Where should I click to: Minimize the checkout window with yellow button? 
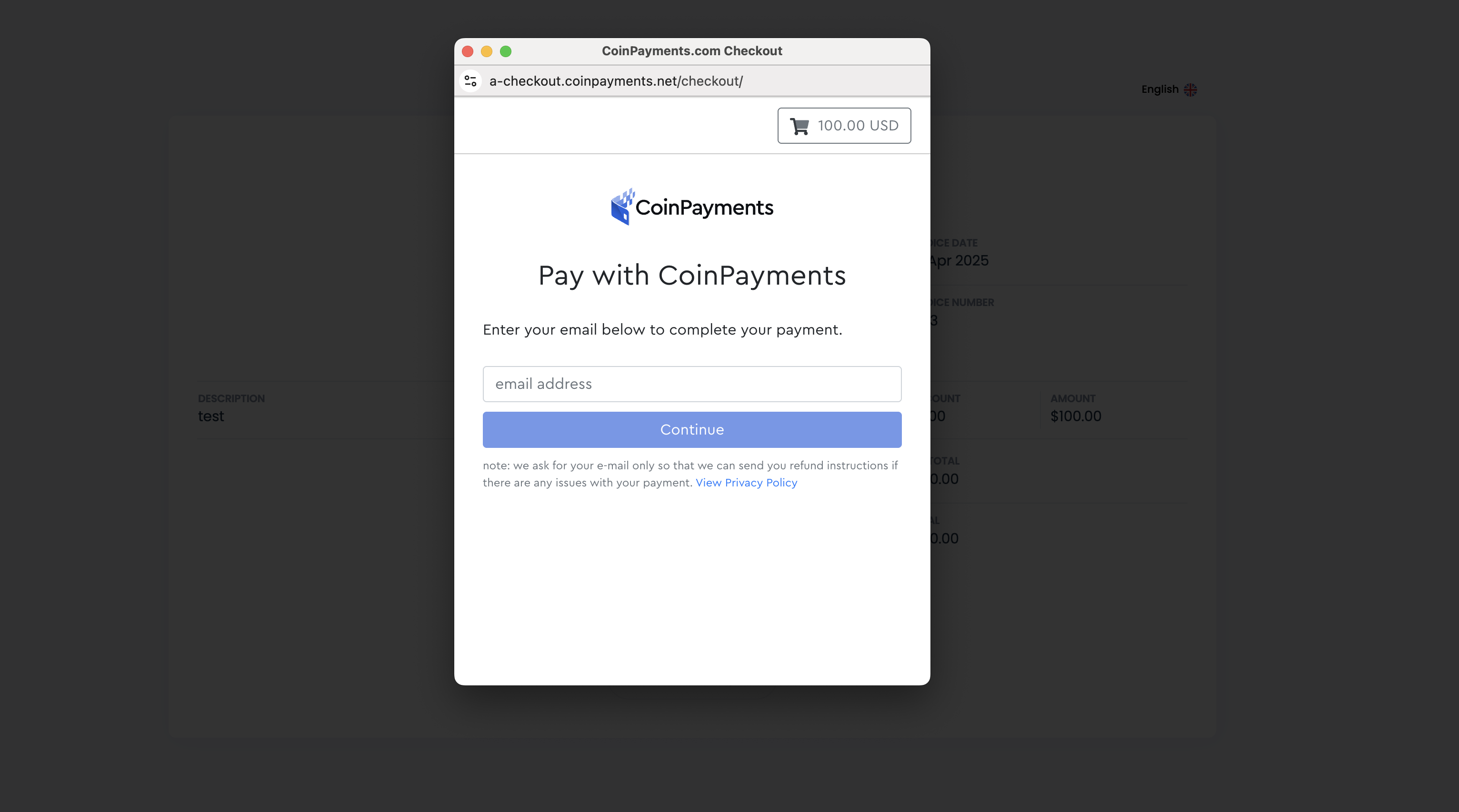pos(487,51)
